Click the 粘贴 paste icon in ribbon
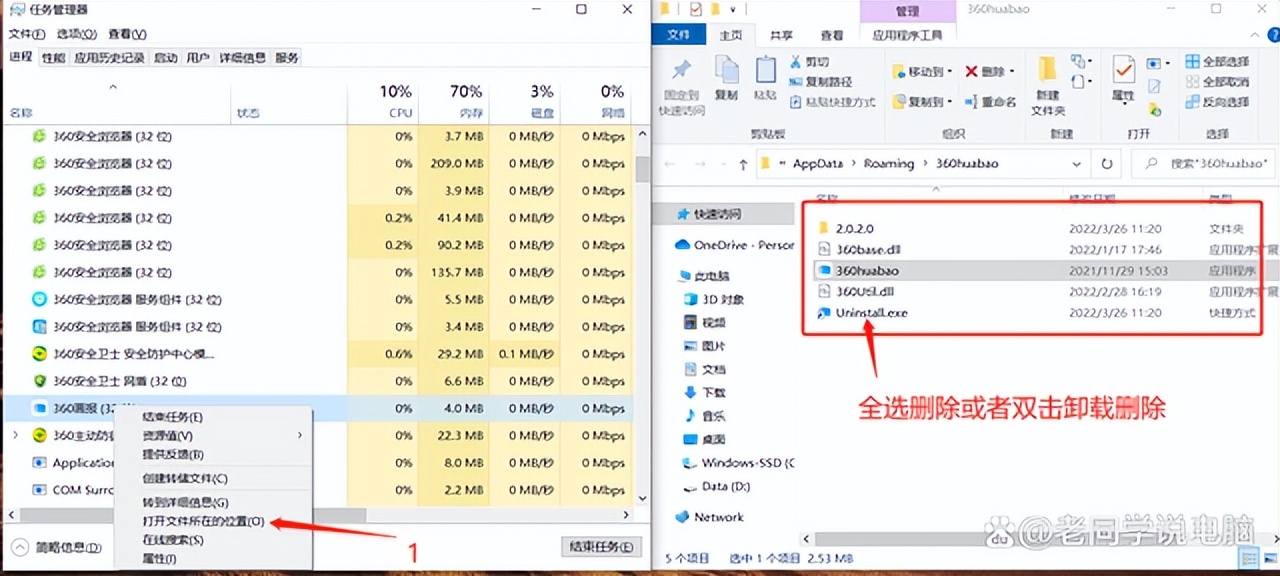Viewport: 1280px width, 576px height. tap(765, 71)
